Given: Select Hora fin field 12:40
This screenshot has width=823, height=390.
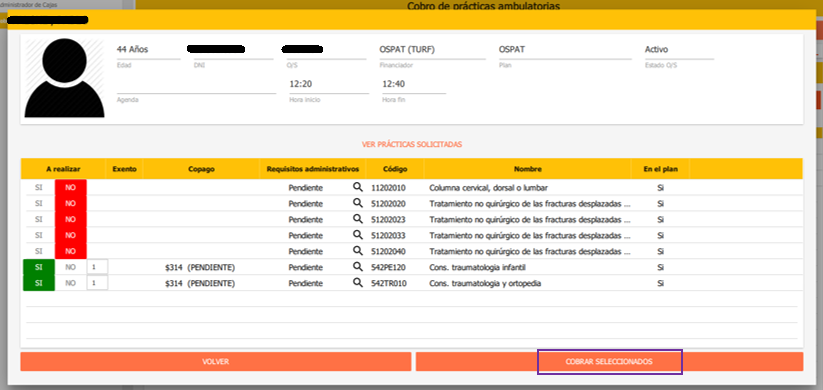Looking at the screenshot, I should [414, 85].
